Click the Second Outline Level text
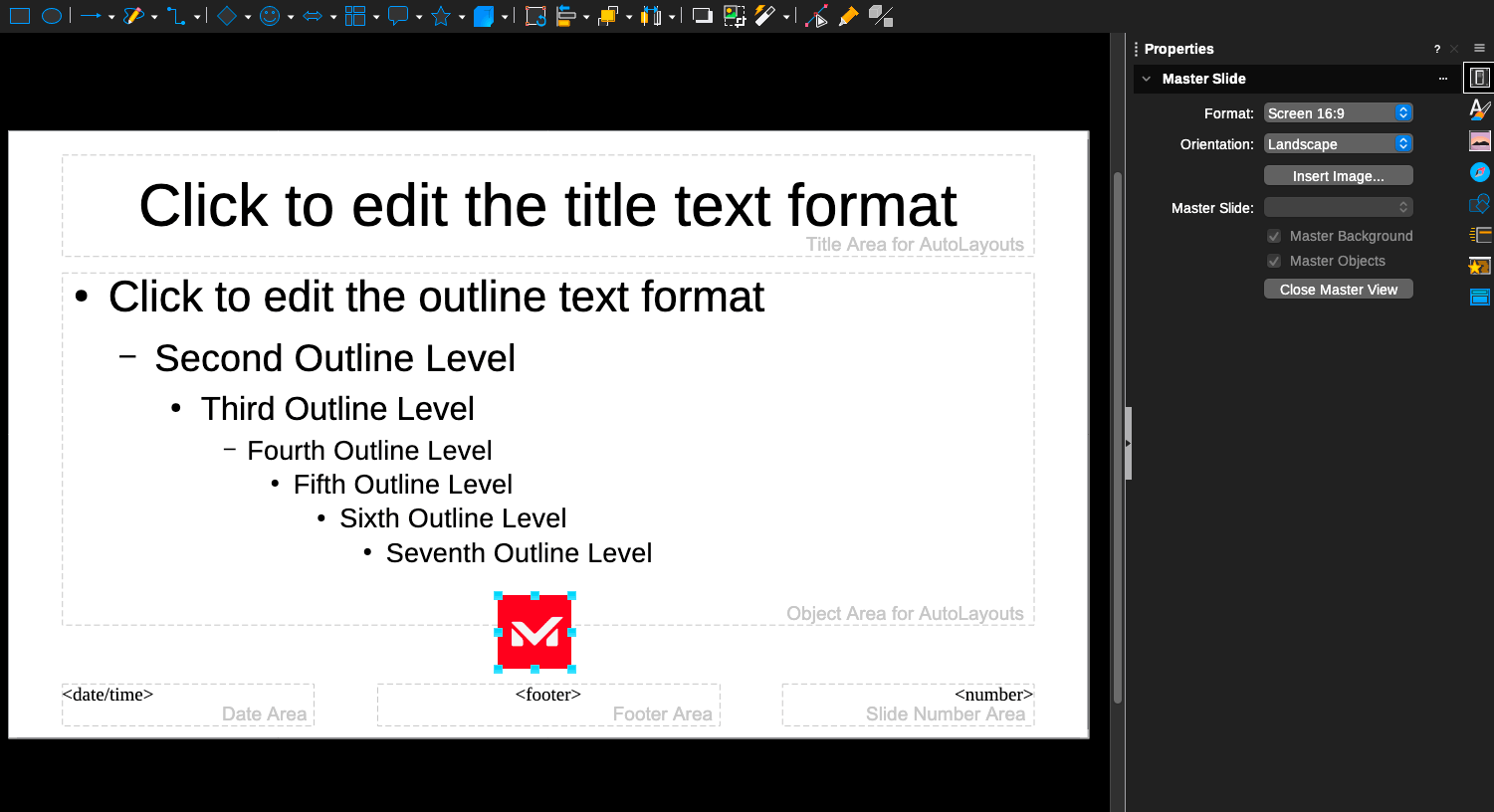 coord(334,358)
